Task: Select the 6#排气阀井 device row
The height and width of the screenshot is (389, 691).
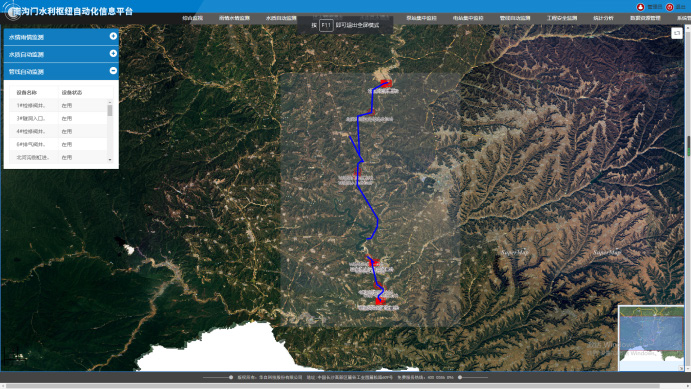Action: 58,144
